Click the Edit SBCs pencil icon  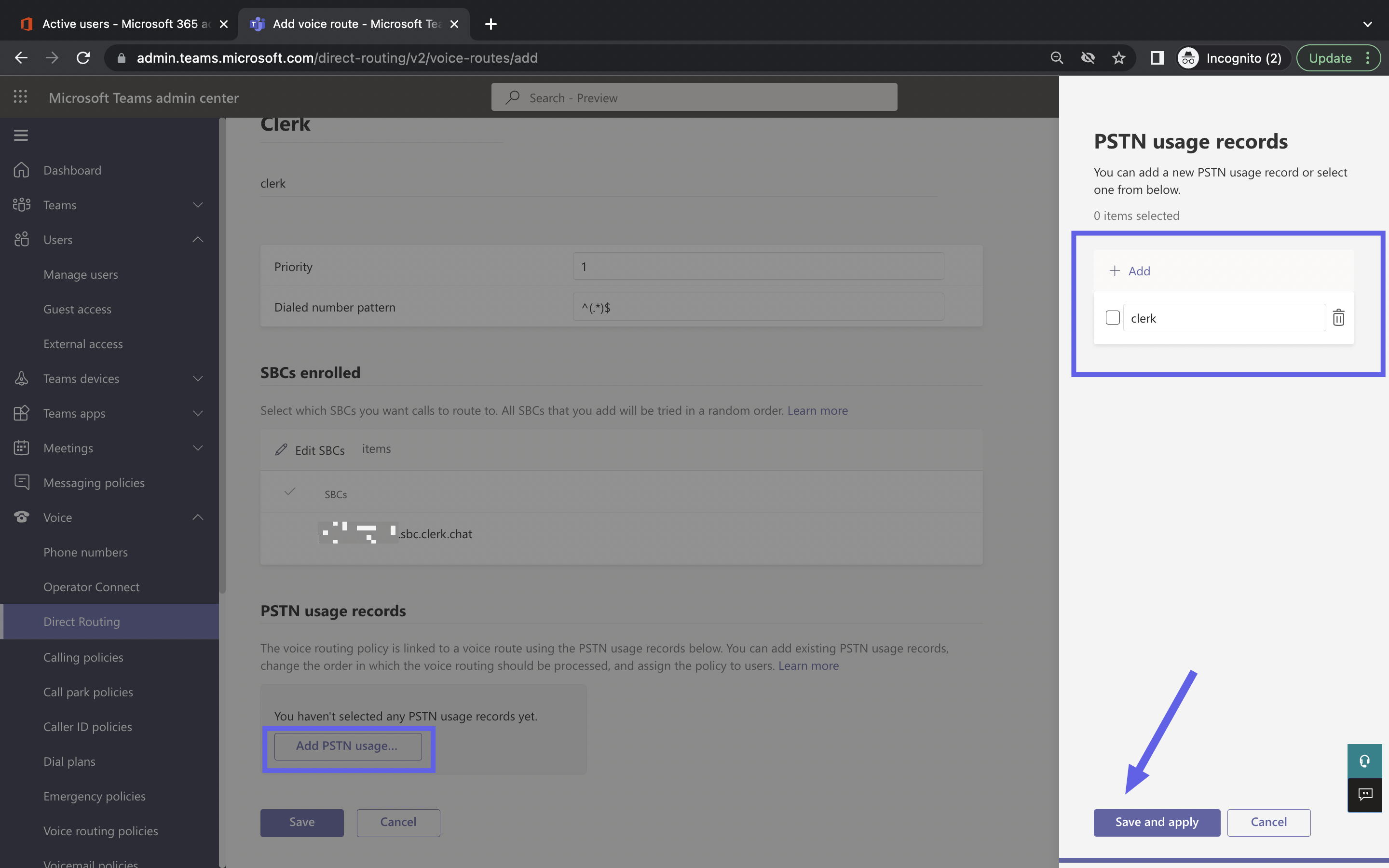tap(281, 449)
